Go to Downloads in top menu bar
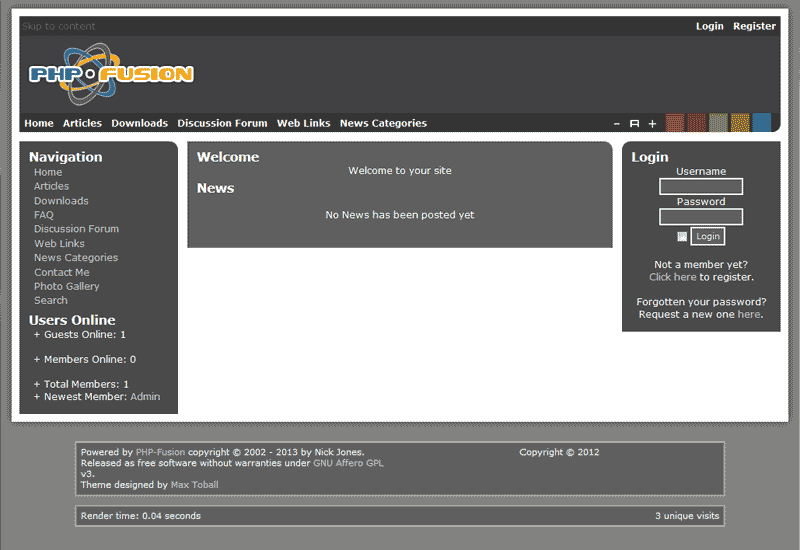800x550 pixels. click(x=139, y=124)
